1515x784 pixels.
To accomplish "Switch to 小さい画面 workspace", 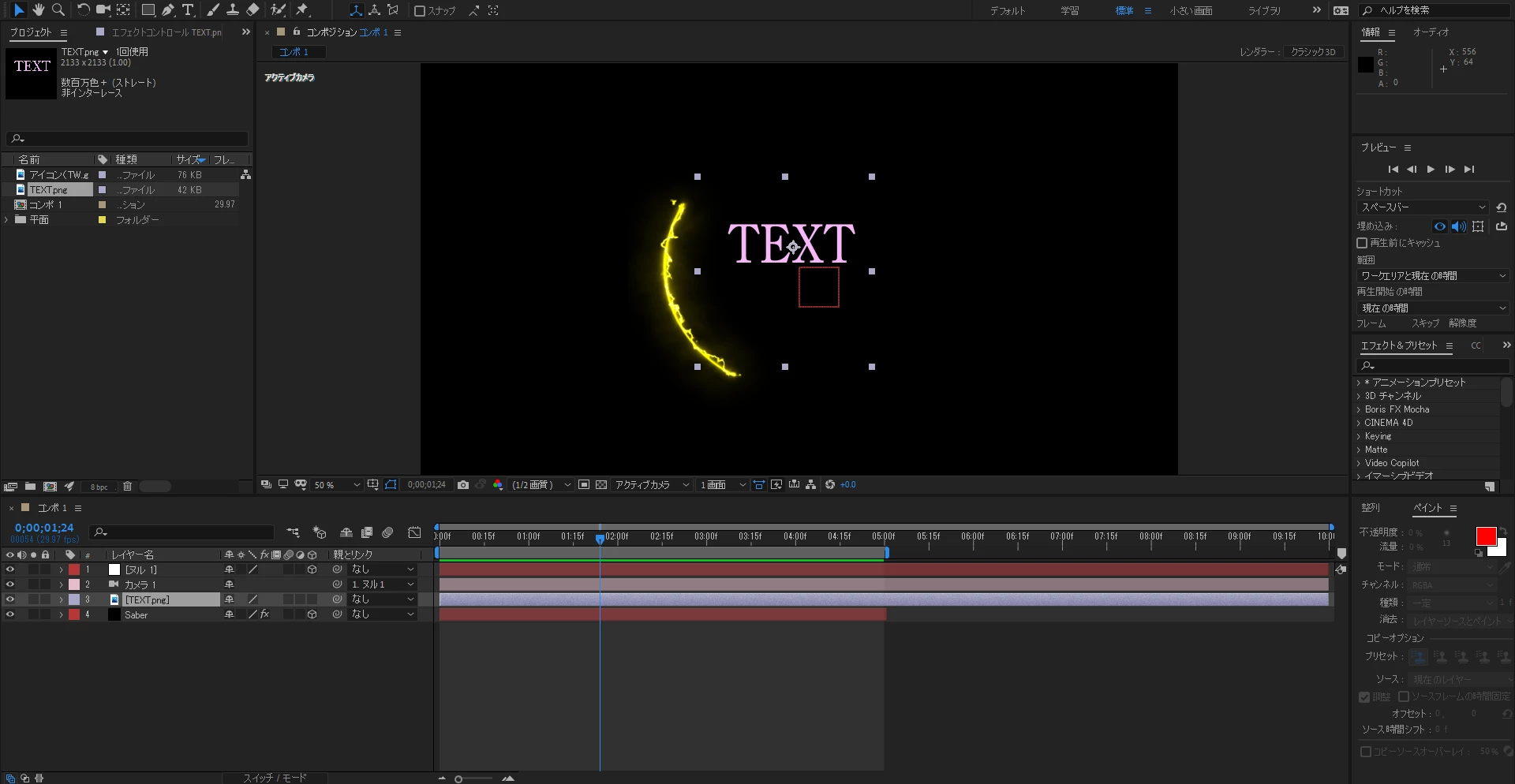I will [x=1191, y=11].
